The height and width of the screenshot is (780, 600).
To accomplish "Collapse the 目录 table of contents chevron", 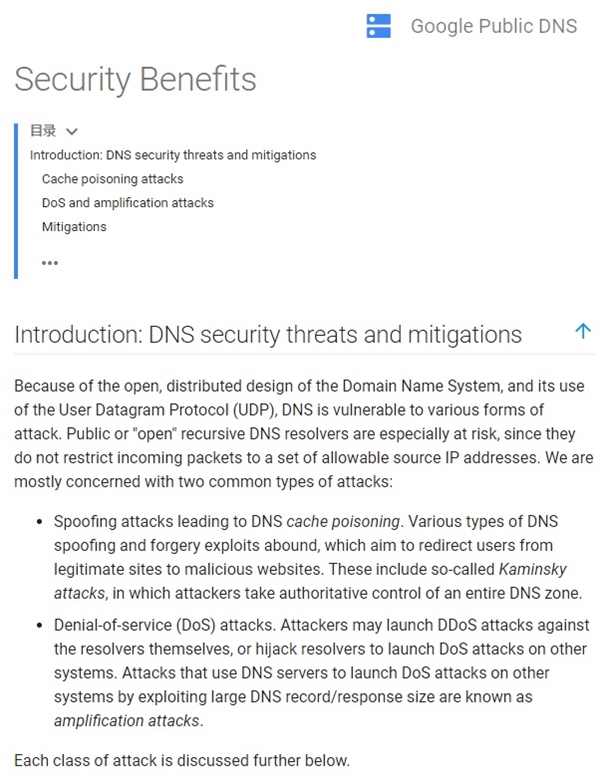I will [71, 131].
